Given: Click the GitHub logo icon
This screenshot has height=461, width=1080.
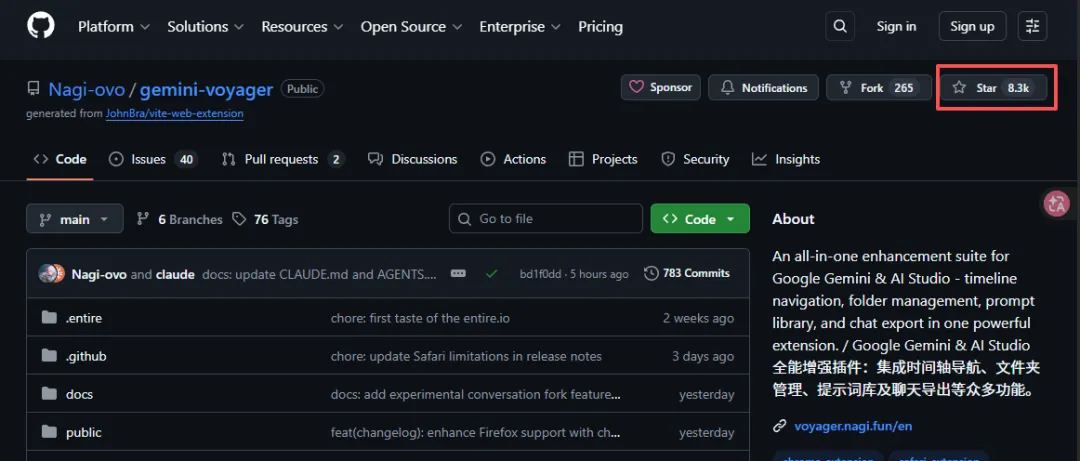Looking at the screenshot, I should 41,26.
